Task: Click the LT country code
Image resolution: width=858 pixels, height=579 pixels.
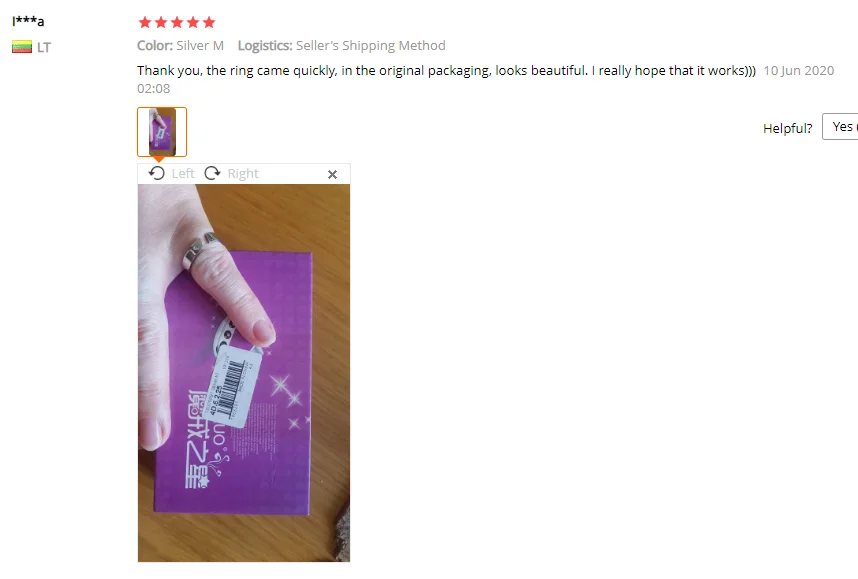Action: 44,48
